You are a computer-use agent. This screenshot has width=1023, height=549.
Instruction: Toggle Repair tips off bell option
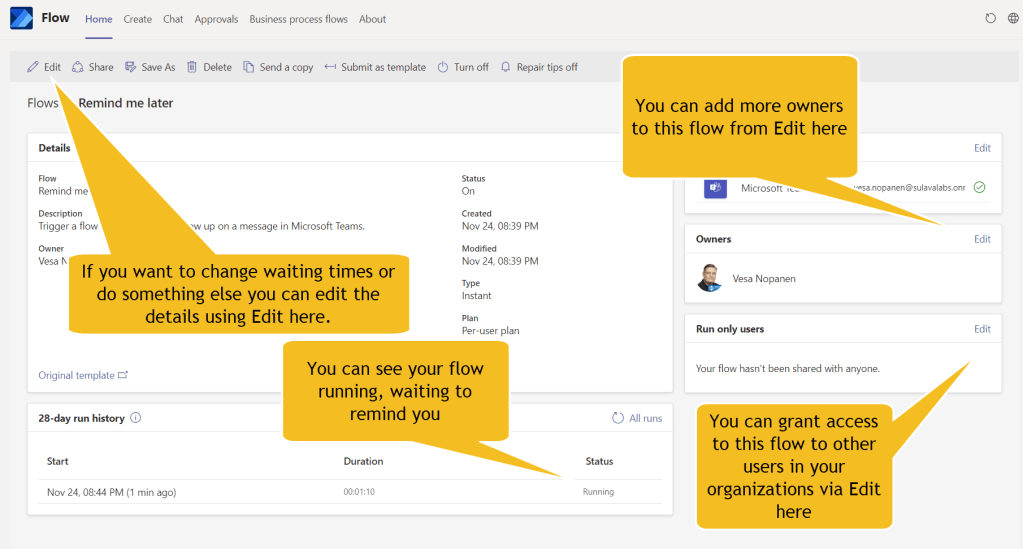point(506,67)
